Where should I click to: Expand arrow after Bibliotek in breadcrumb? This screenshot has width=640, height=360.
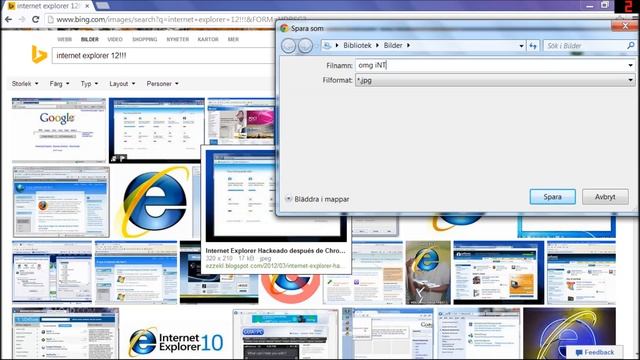pos(377,45)
